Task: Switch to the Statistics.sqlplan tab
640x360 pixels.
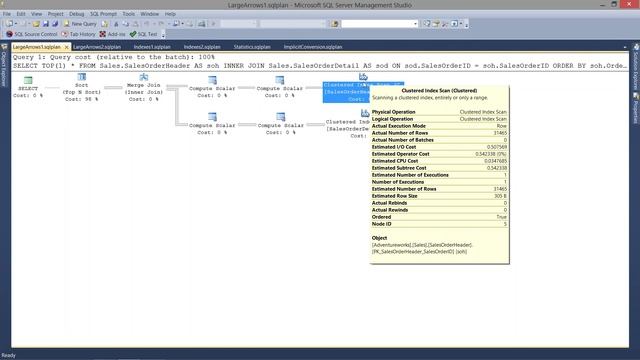Action: coord(252,47)
